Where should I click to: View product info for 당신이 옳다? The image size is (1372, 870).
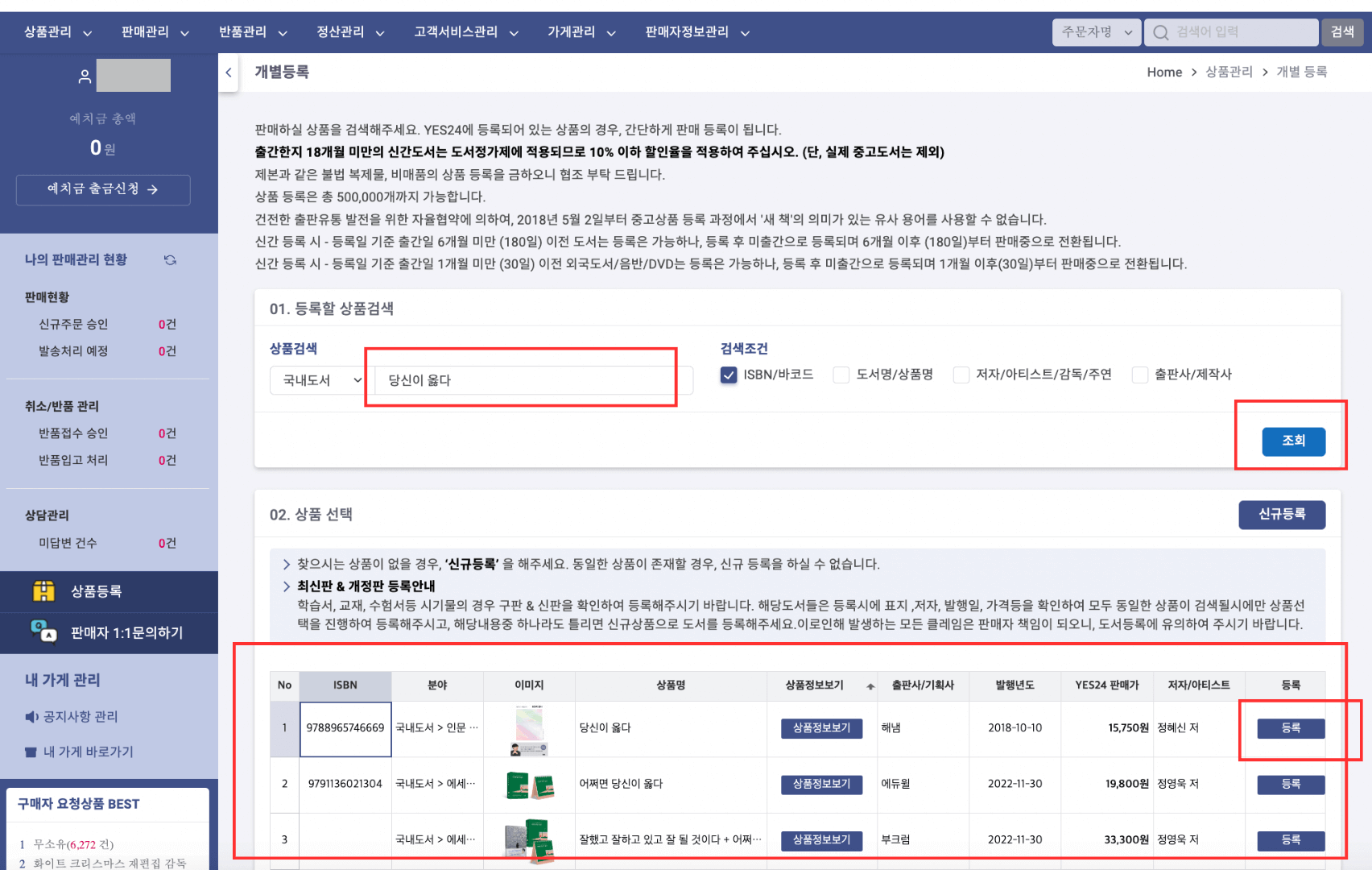(x=821, y=728)
